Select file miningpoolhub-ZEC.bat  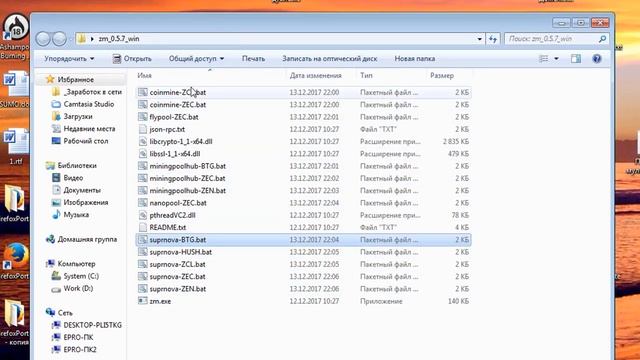187,178
